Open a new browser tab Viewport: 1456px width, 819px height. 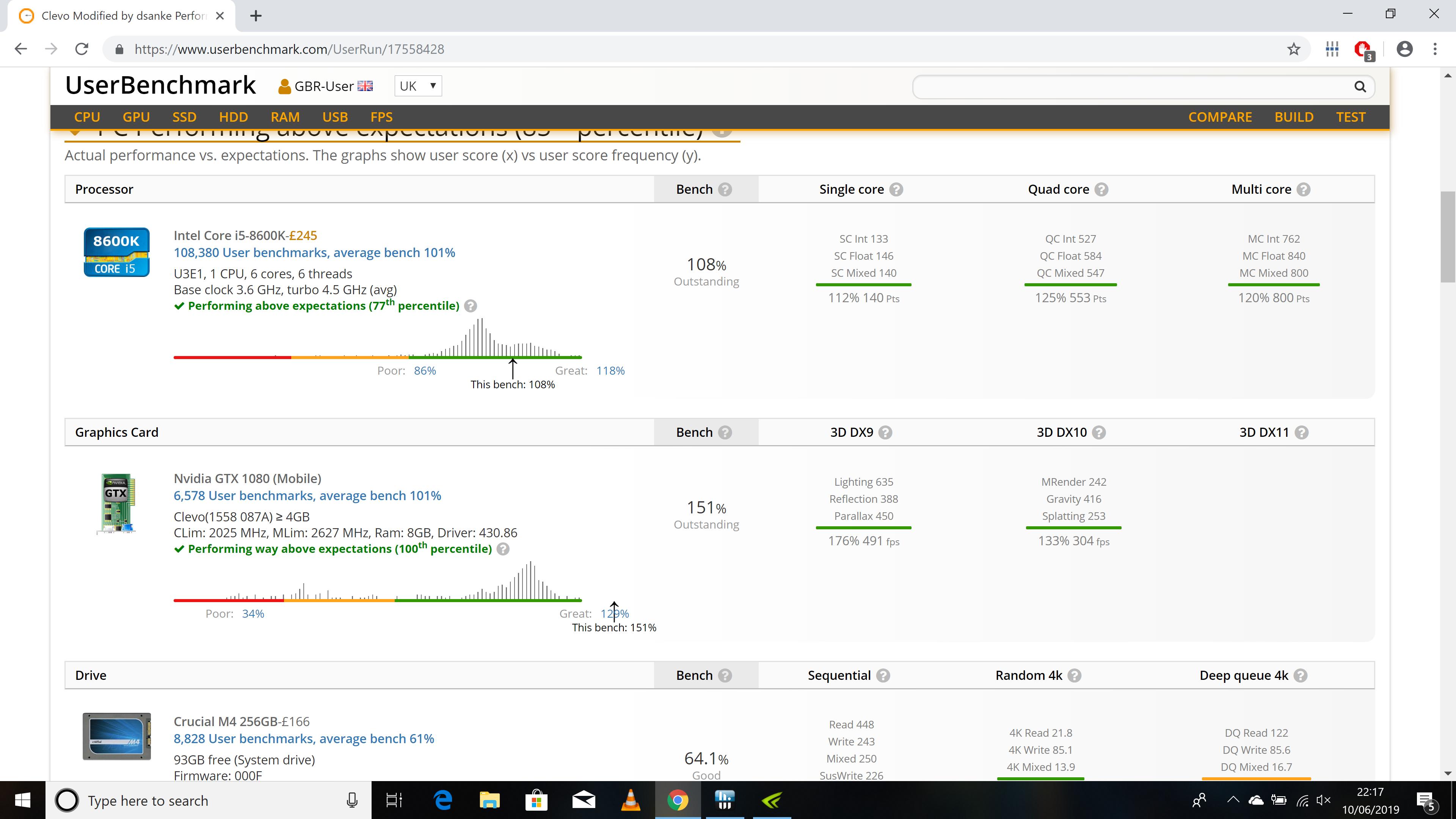pos(256,16)
